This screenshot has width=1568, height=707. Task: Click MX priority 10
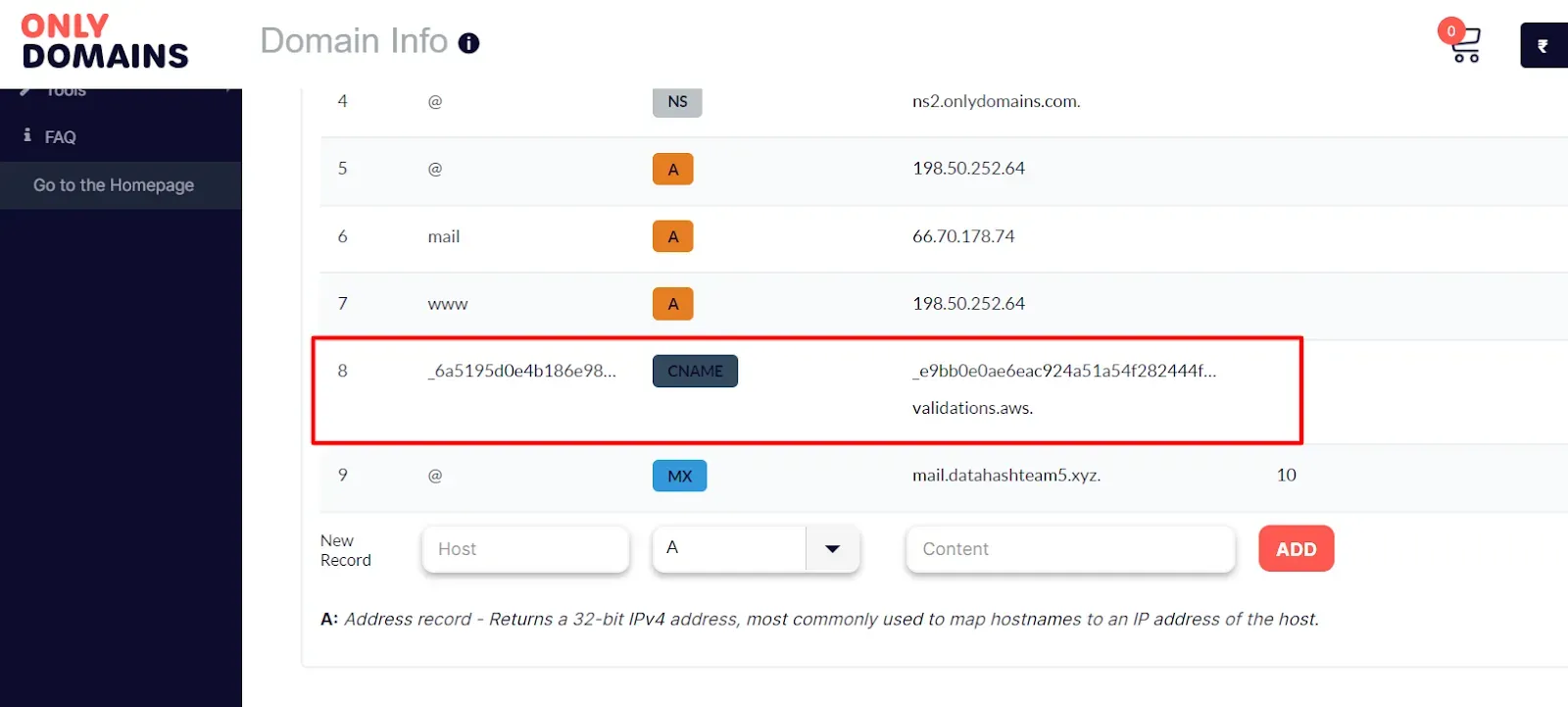pyautogui.click(x=1287, y=475)
